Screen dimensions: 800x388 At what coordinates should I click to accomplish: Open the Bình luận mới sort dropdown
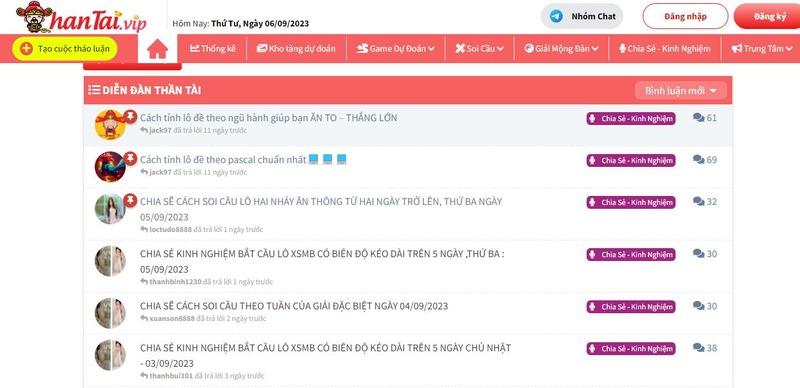click(x=681, y=90)
